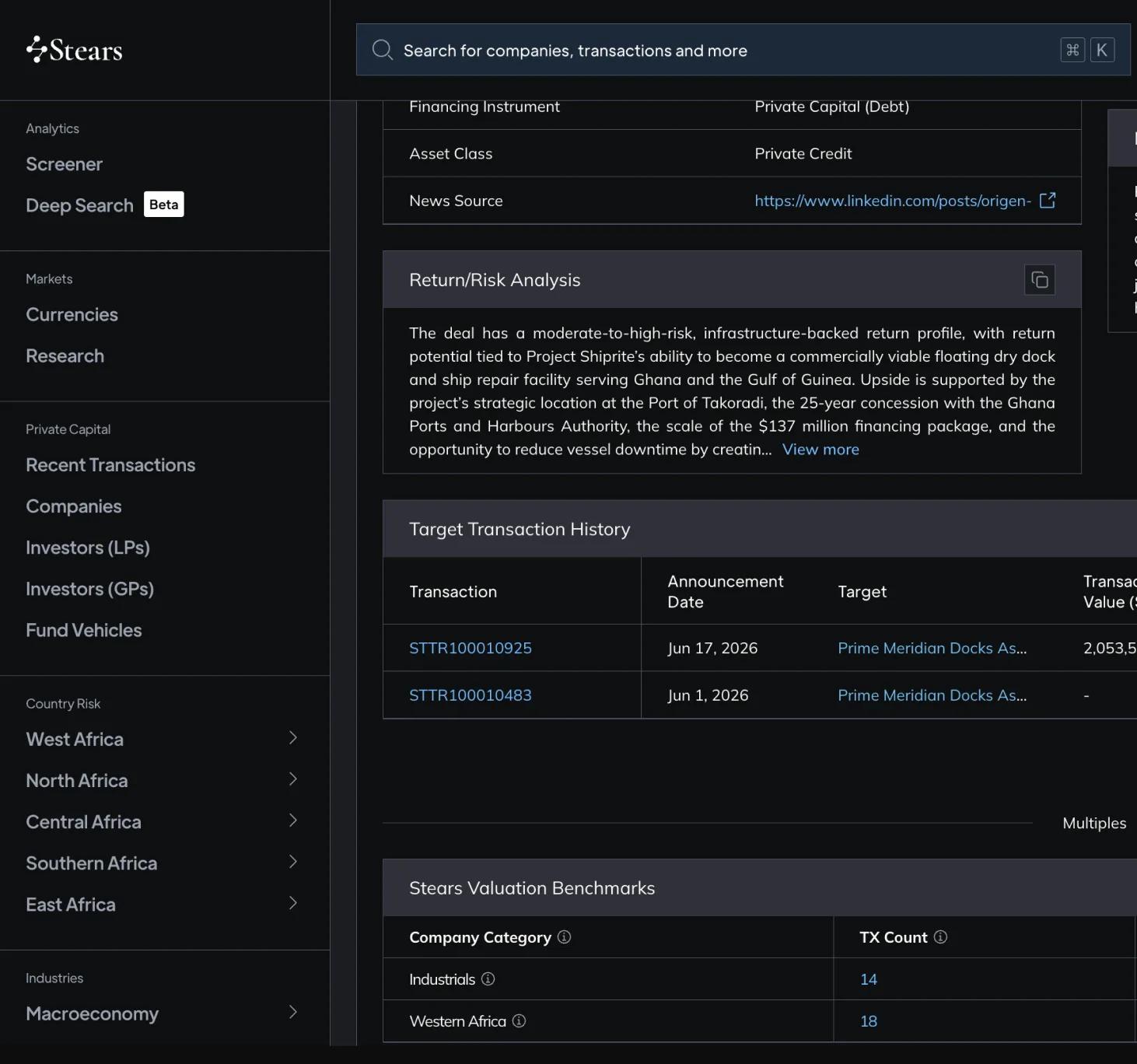
Task: Select the Private Capital (Debt) value
Action: pos(832,107)
